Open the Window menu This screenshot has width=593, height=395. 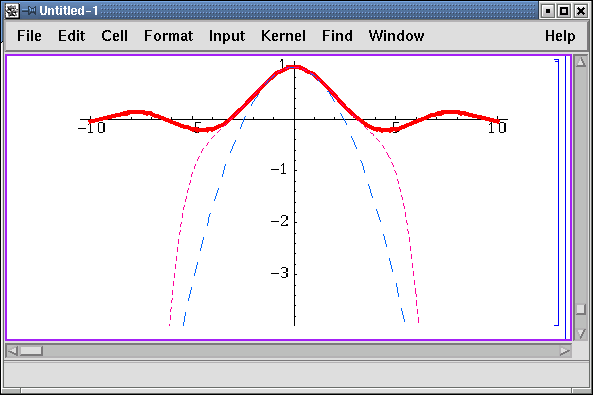click(x=396, y=36)
